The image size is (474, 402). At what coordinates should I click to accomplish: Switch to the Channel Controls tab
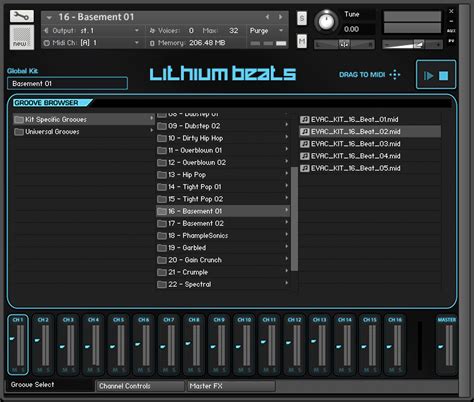coord(140,386)
